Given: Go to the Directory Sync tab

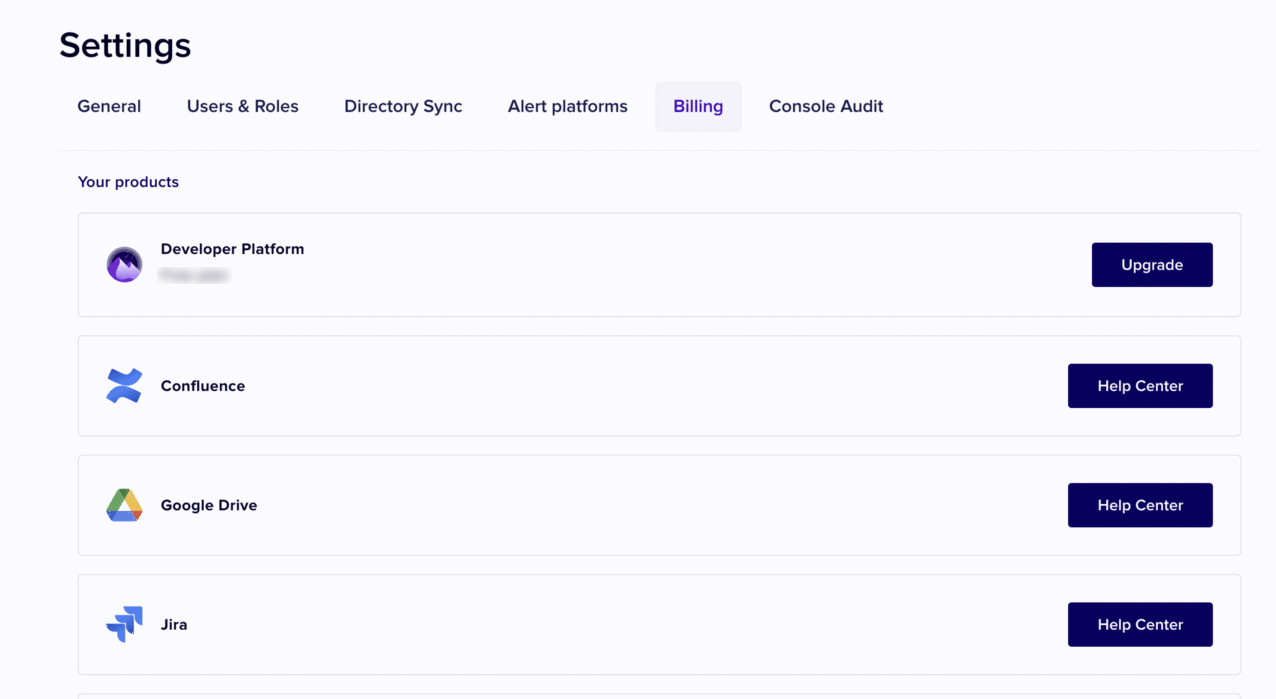Looking at the screenshot, I should 403,106.
